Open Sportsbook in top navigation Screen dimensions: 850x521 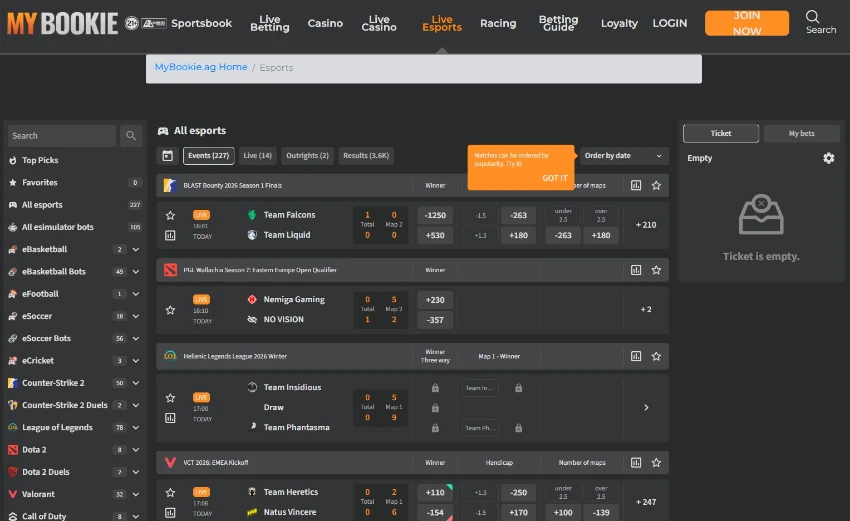tap(201, 23)
